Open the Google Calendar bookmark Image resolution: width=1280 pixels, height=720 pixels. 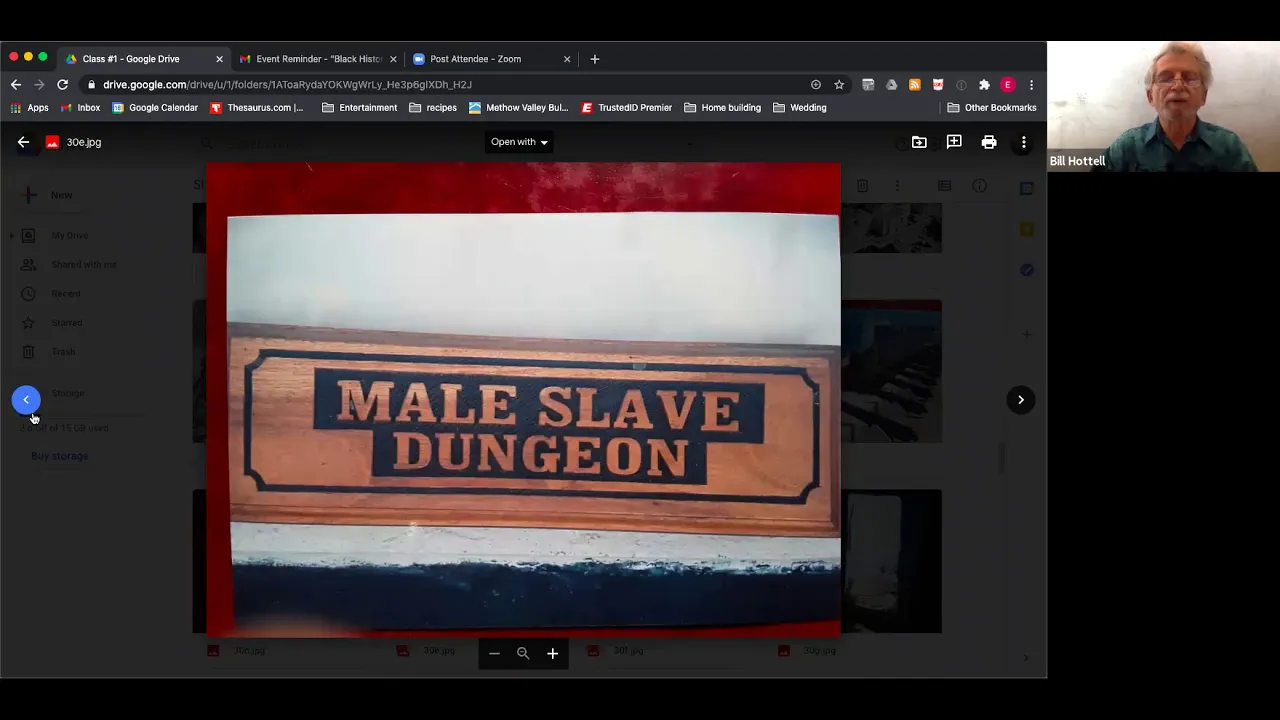[154, 108]
